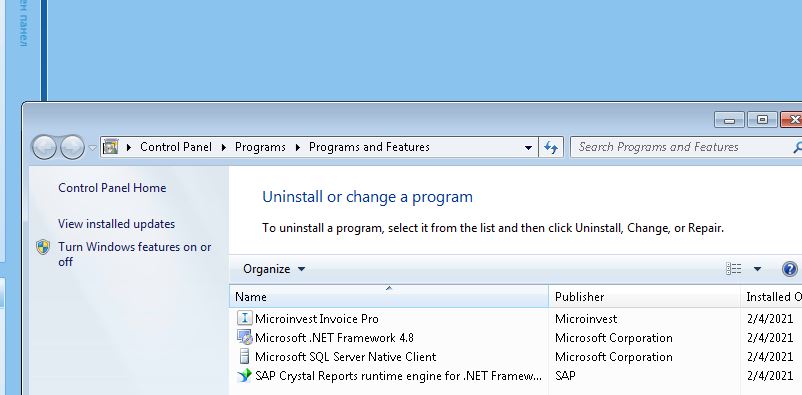Open the view options dropdown arrow
The width and height of the screenshot is (802, 395).
[758, 269]
